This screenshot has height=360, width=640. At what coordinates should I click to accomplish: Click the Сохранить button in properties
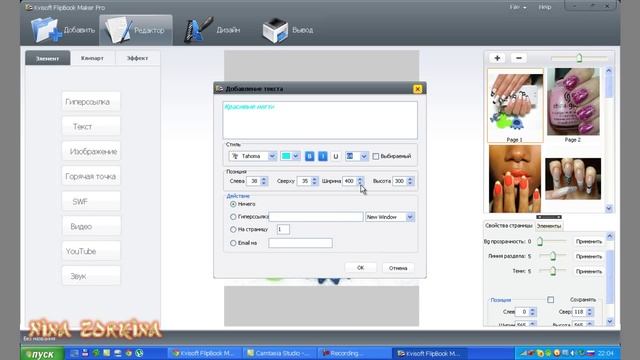[583, 300]
